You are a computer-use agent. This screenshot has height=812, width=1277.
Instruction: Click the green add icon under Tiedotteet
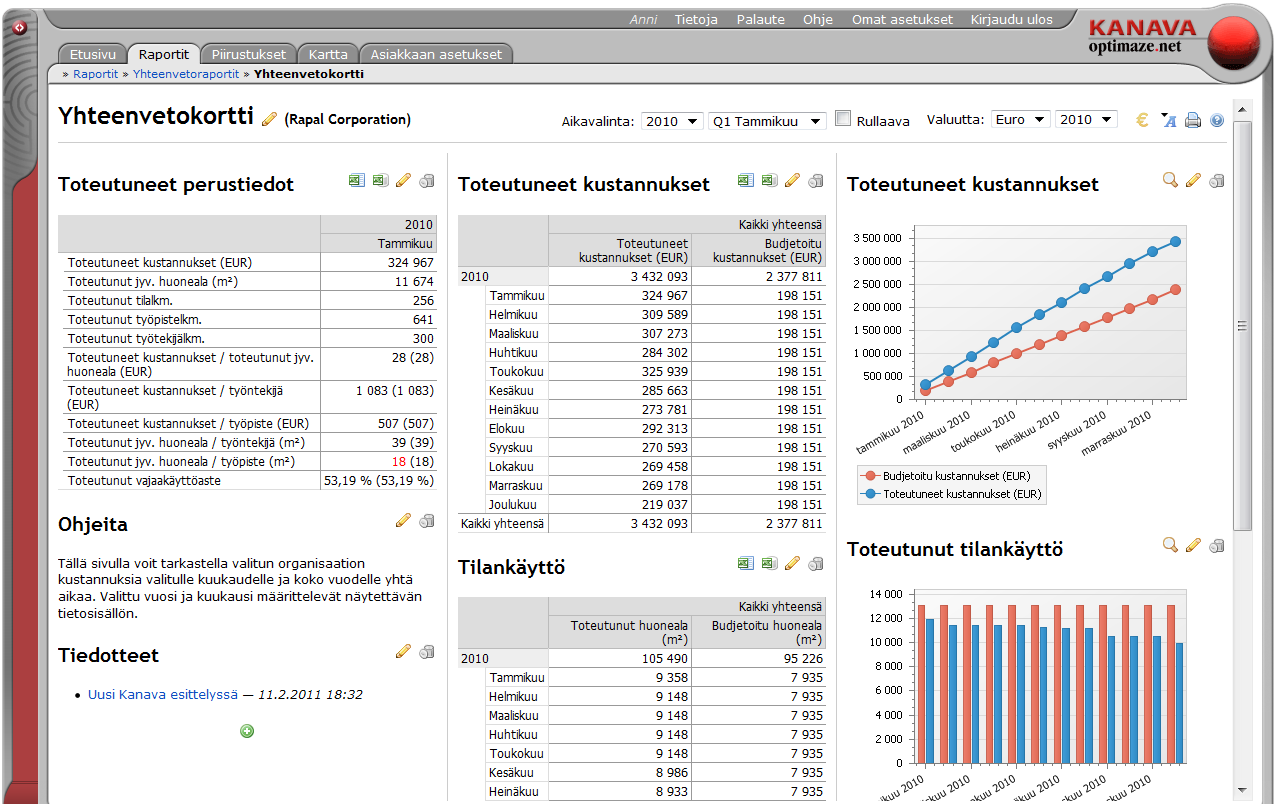pos(247,731)
